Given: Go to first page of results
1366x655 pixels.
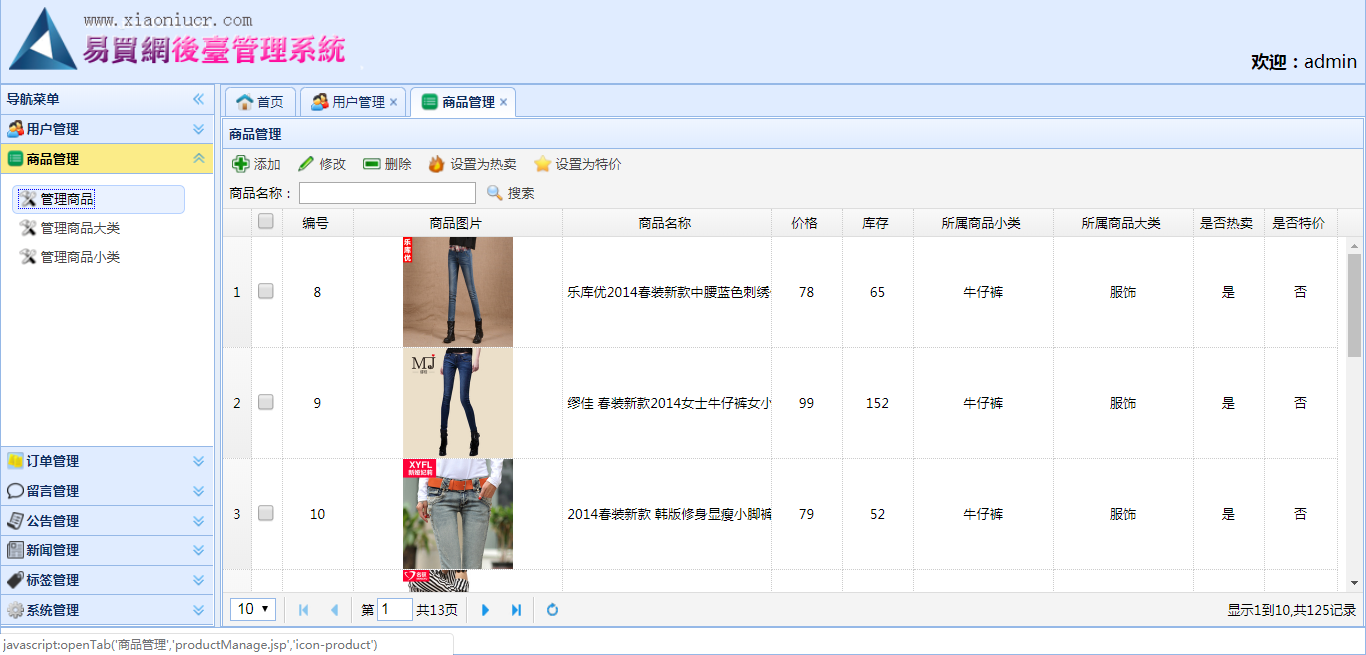Looking at the screenshot, I should tap(304, 610).
